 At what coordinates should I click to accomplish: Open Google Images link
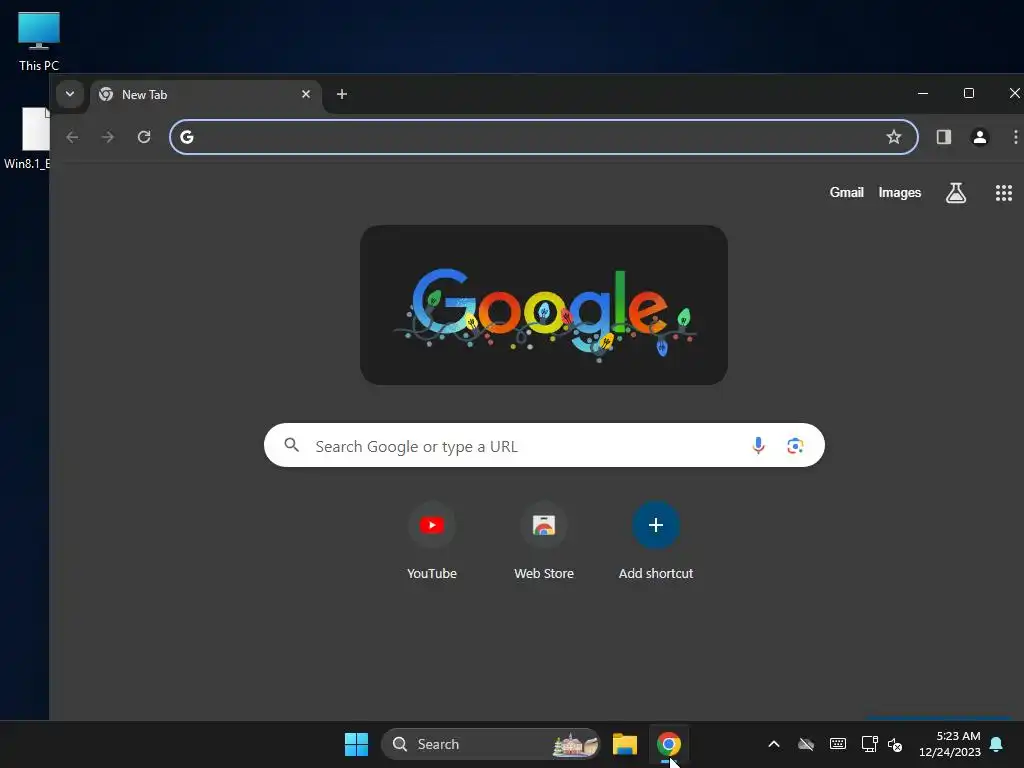tap(899, 193)
